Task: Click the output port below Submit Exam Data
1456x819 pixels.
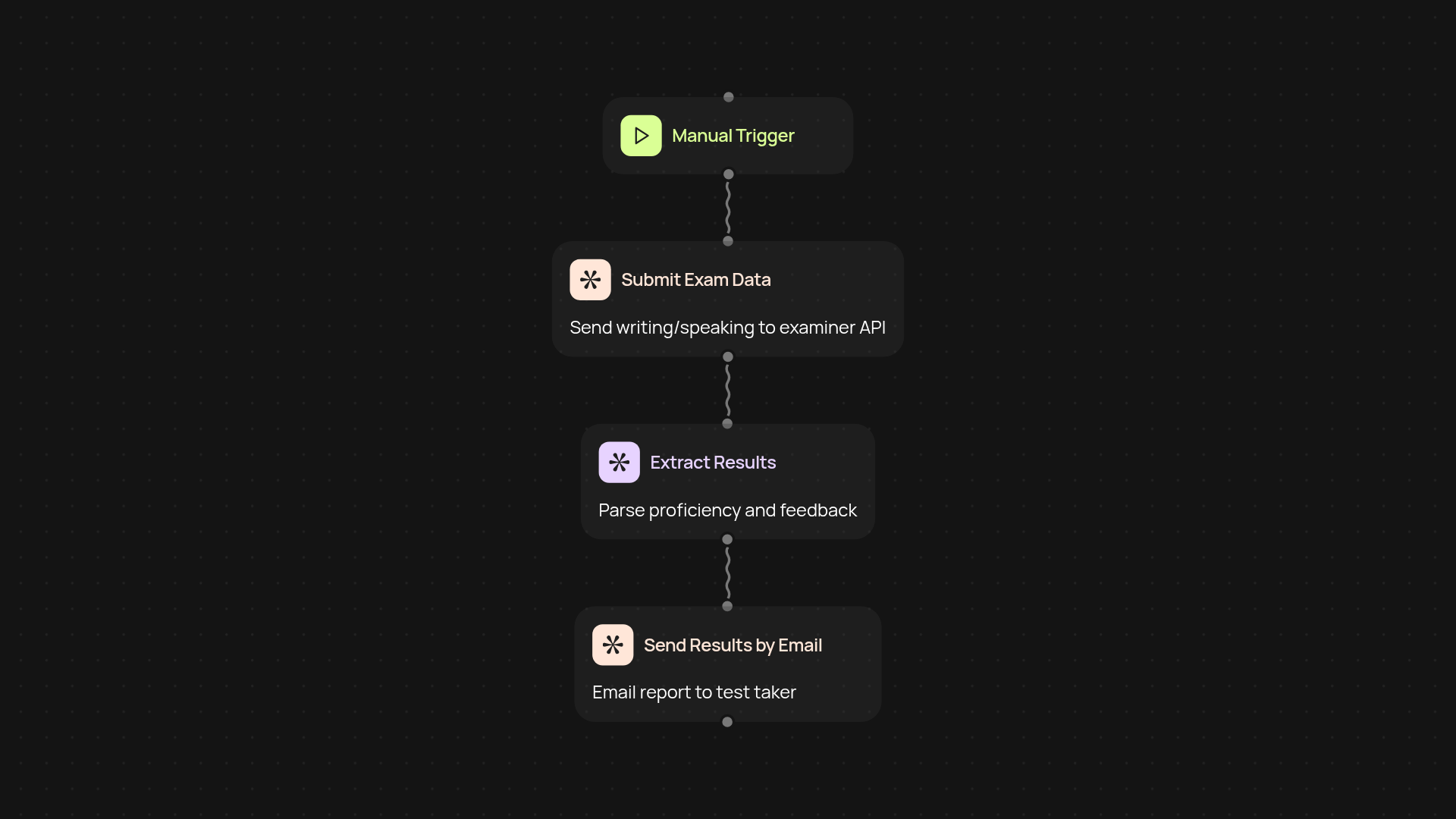Action: click(x=728, y=356)
